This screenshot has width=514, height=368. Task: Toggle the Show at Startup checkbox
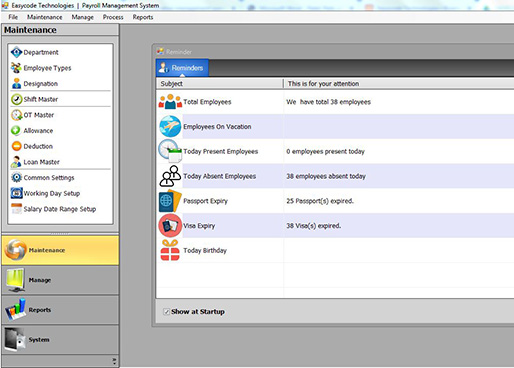pos(166,312)
